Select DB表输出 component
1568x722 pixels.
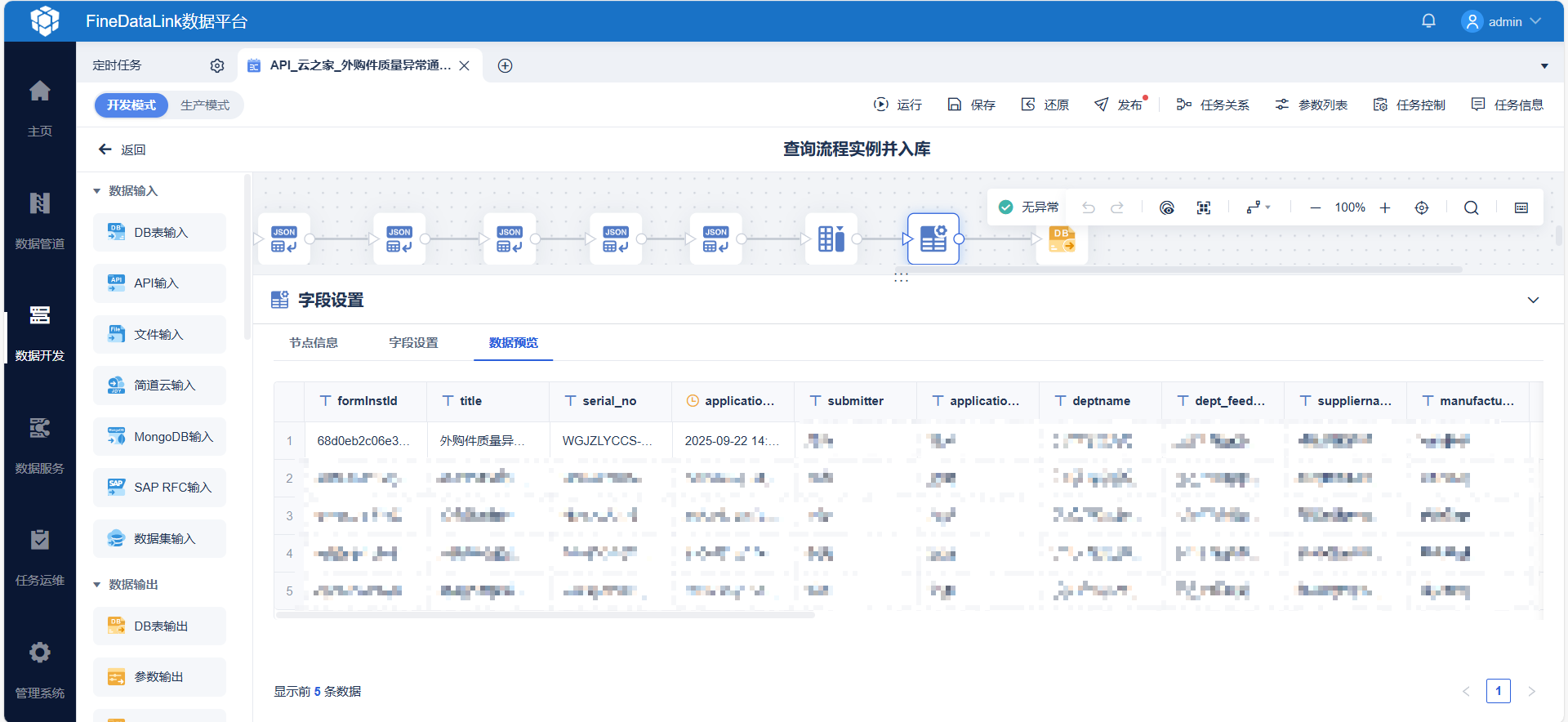click(159, 626)
